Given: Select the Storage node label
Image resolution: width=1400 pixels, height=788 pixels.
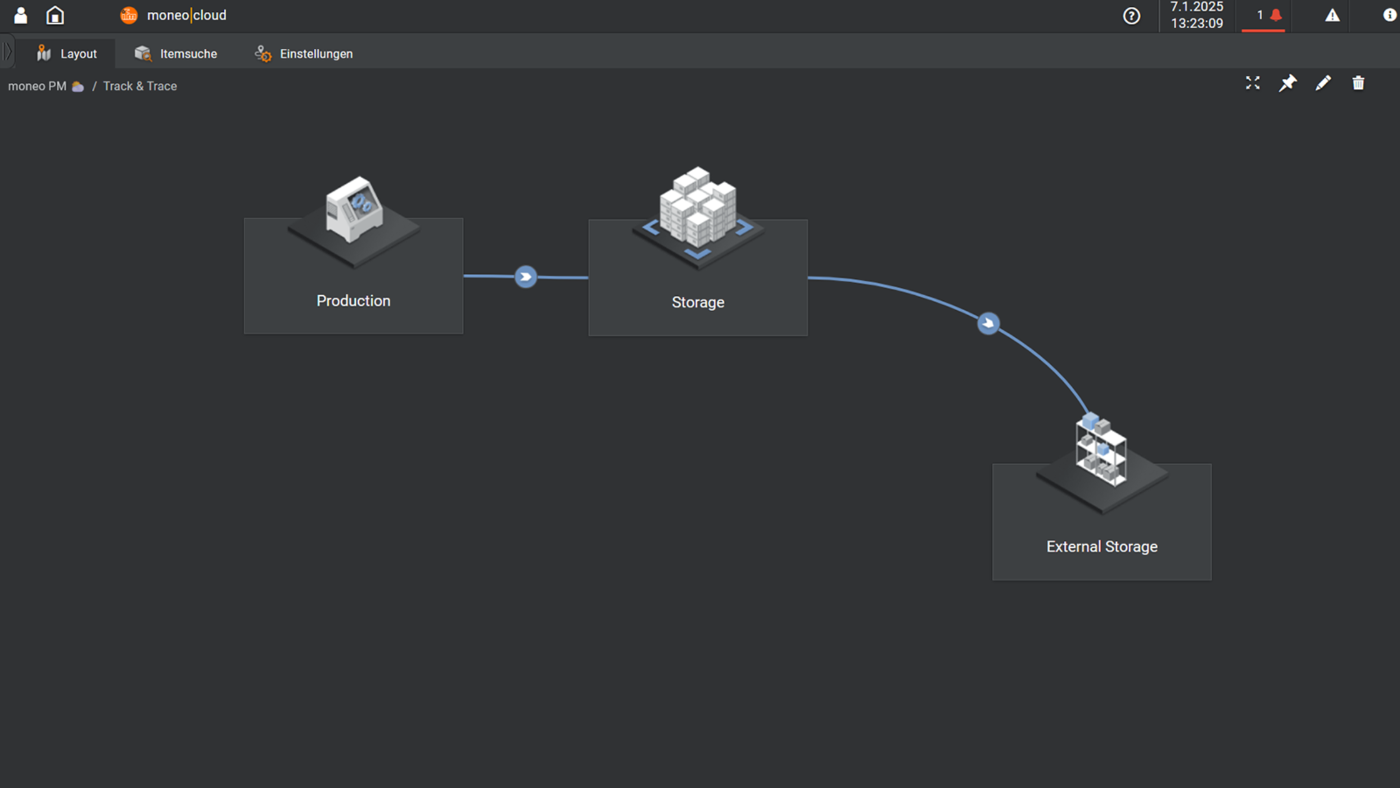Looking at the screenshot, I should (698, 302).
